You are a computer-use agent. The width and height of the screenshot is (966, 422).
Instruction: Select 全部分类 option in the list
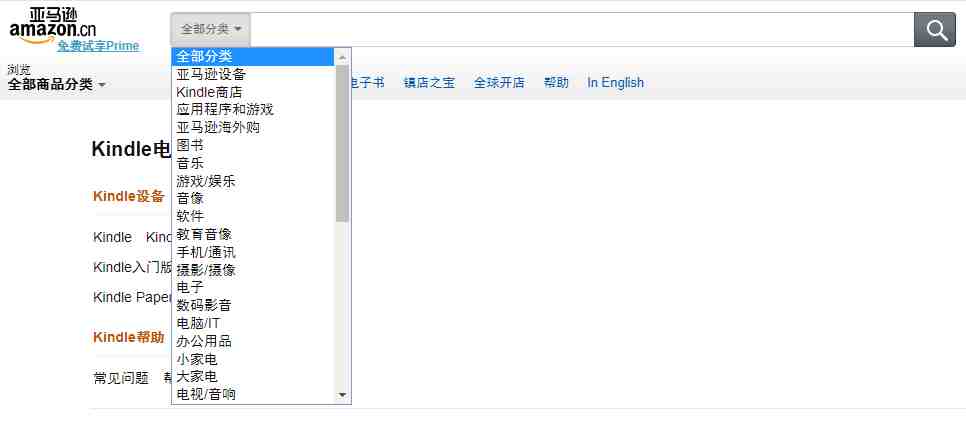[x=254, y=57]
